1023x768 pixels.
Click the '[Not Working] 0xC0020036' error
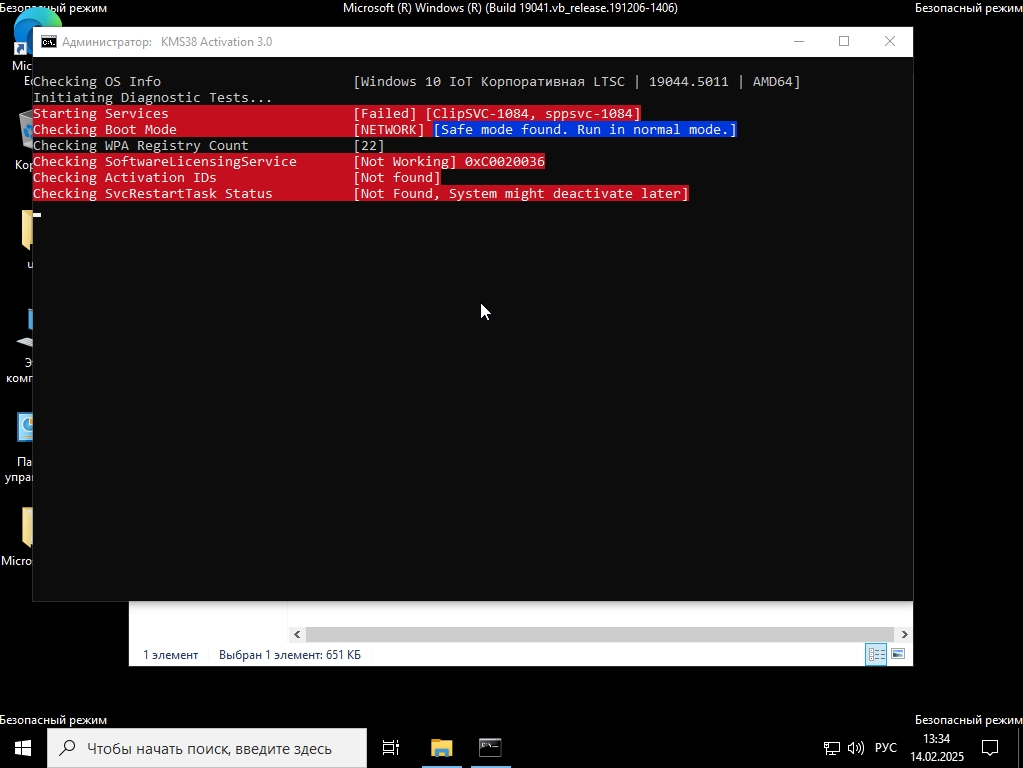(449, 162)
